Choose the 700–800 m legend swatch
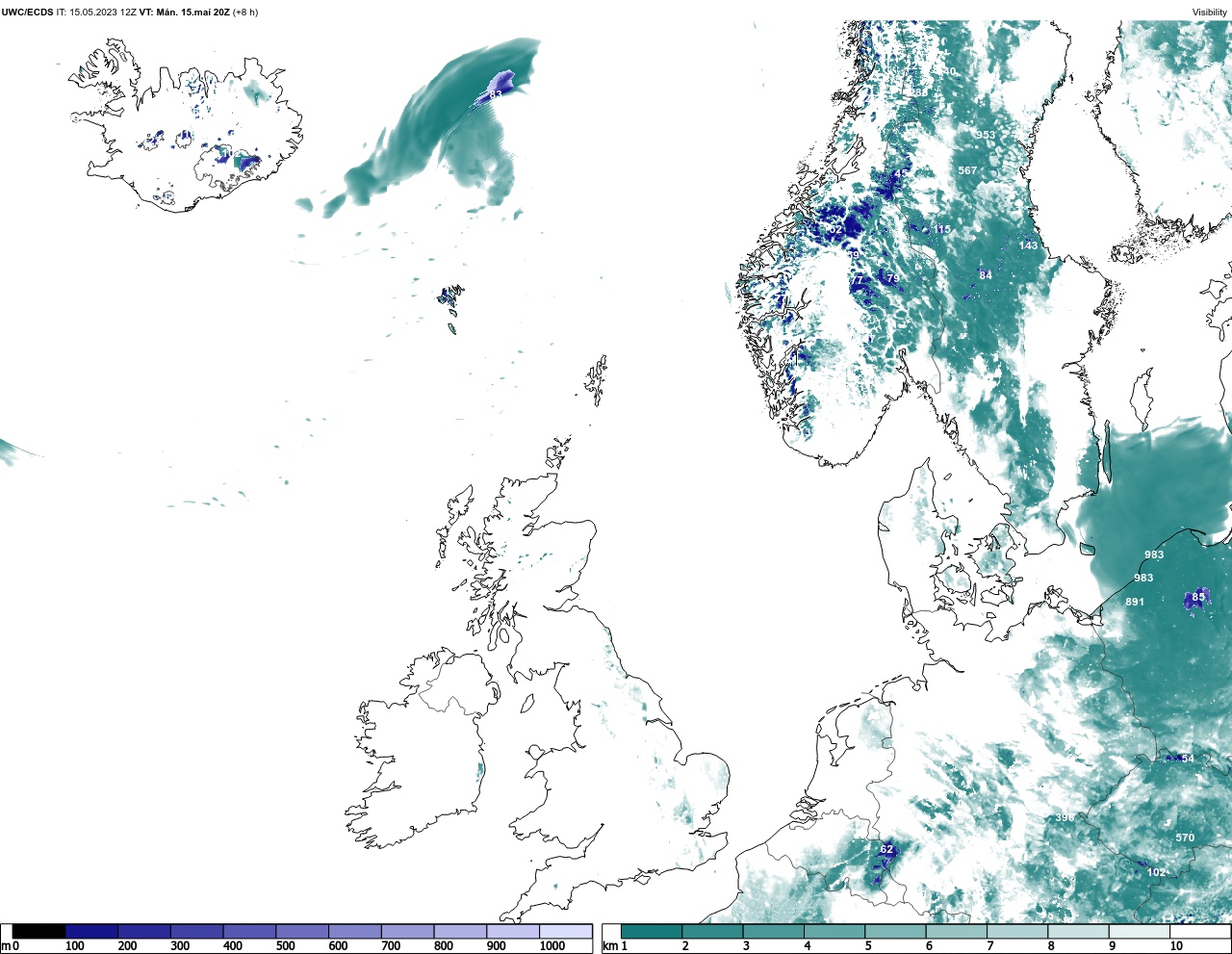The width and height of the screenshot is (1232, 954). point(407,932)
